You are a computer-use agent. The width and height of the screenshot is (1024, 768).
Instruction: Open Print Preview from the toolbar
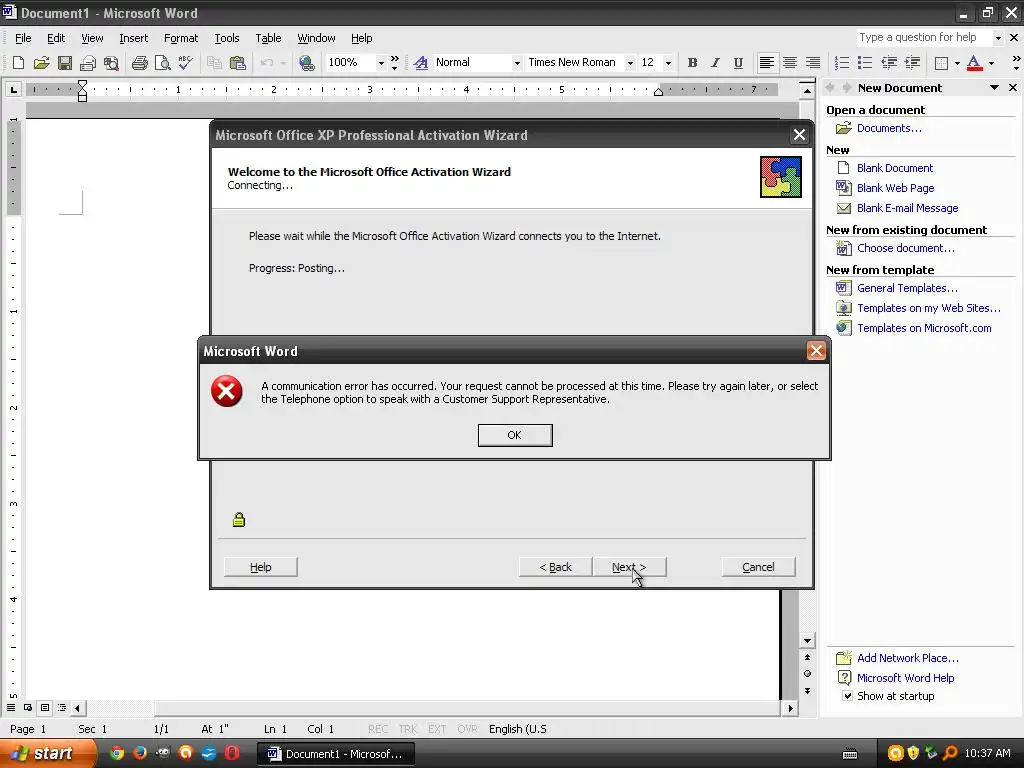tap(162, 63)
